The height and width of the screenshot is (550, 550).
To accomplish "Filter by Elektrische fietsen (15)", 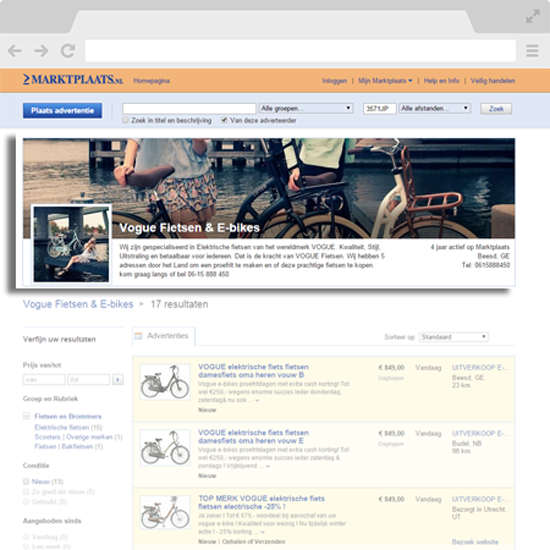I will click(x=68, y=427).
